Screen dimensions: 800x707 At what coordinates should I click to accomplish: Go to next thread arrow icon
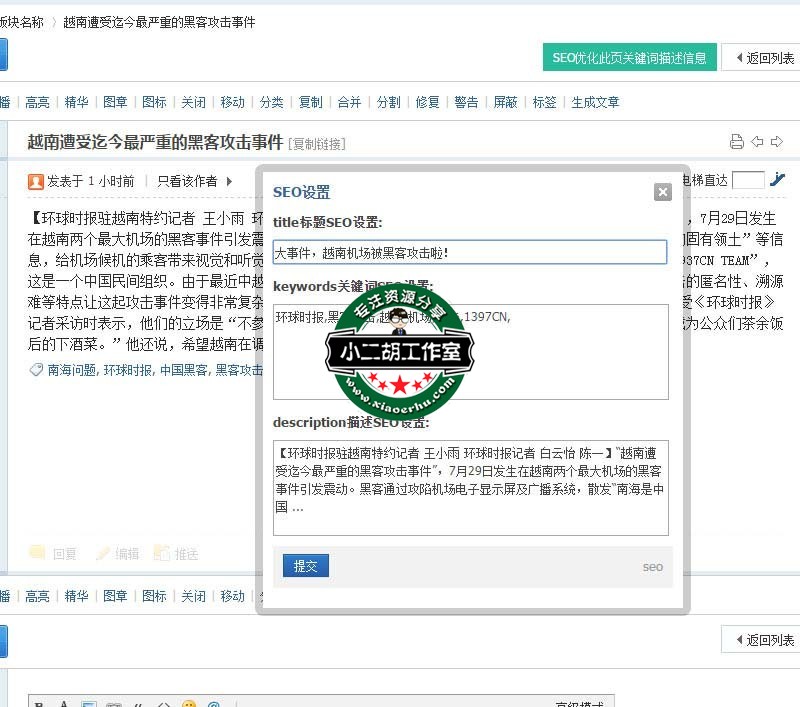click(777, 142)
